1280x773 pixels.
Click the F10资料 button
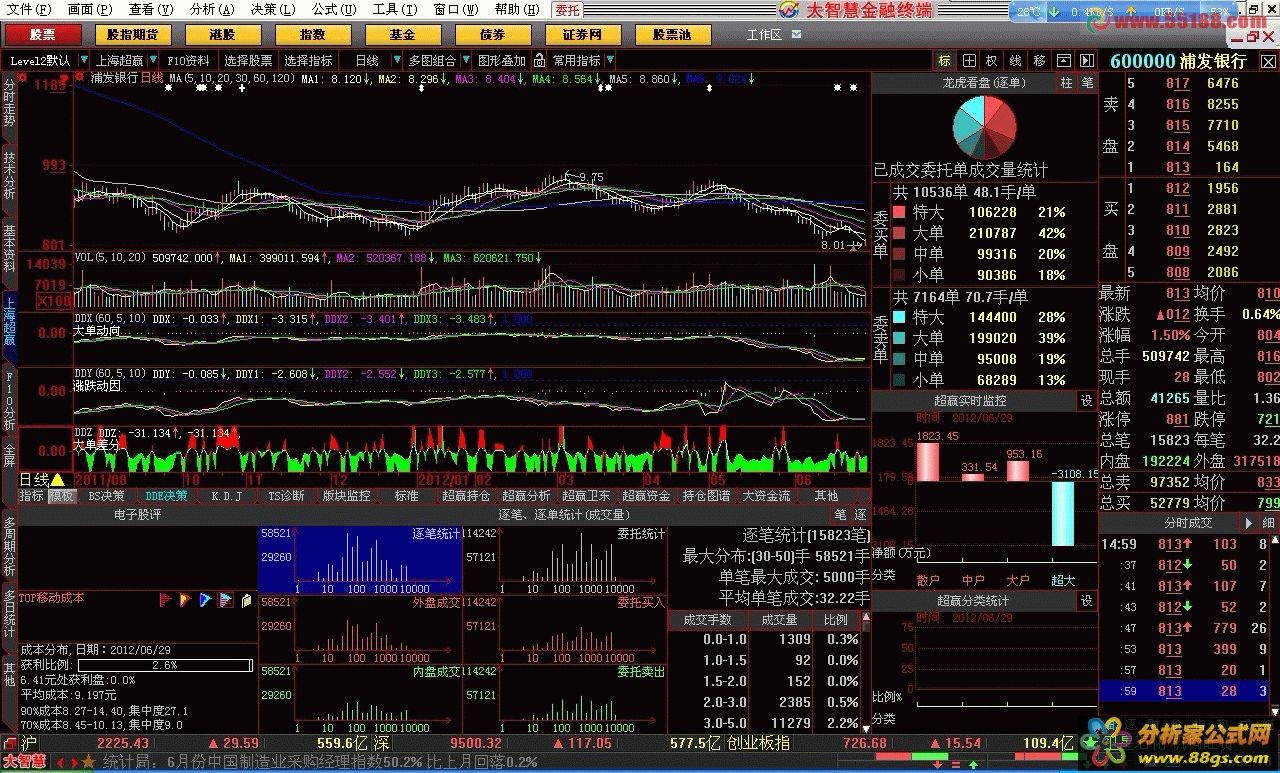[188, 61]
